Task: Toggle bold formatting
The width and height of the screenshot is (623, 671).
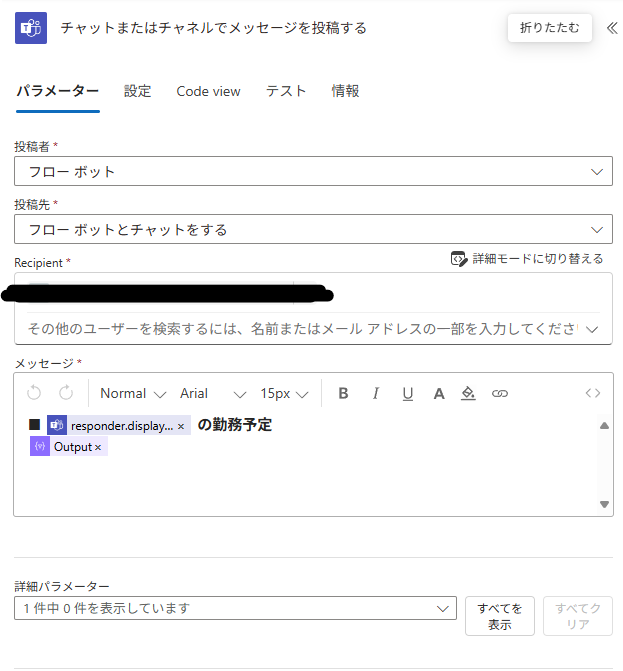Action: coord(343,393)
